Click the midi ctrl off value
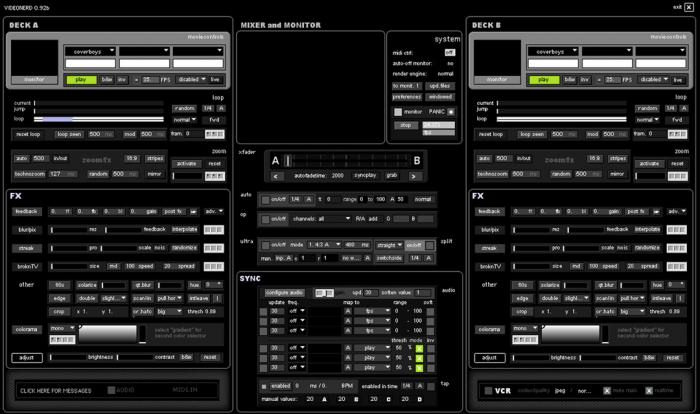The width and height of the screenshot is (700, 414). (450, 53)
